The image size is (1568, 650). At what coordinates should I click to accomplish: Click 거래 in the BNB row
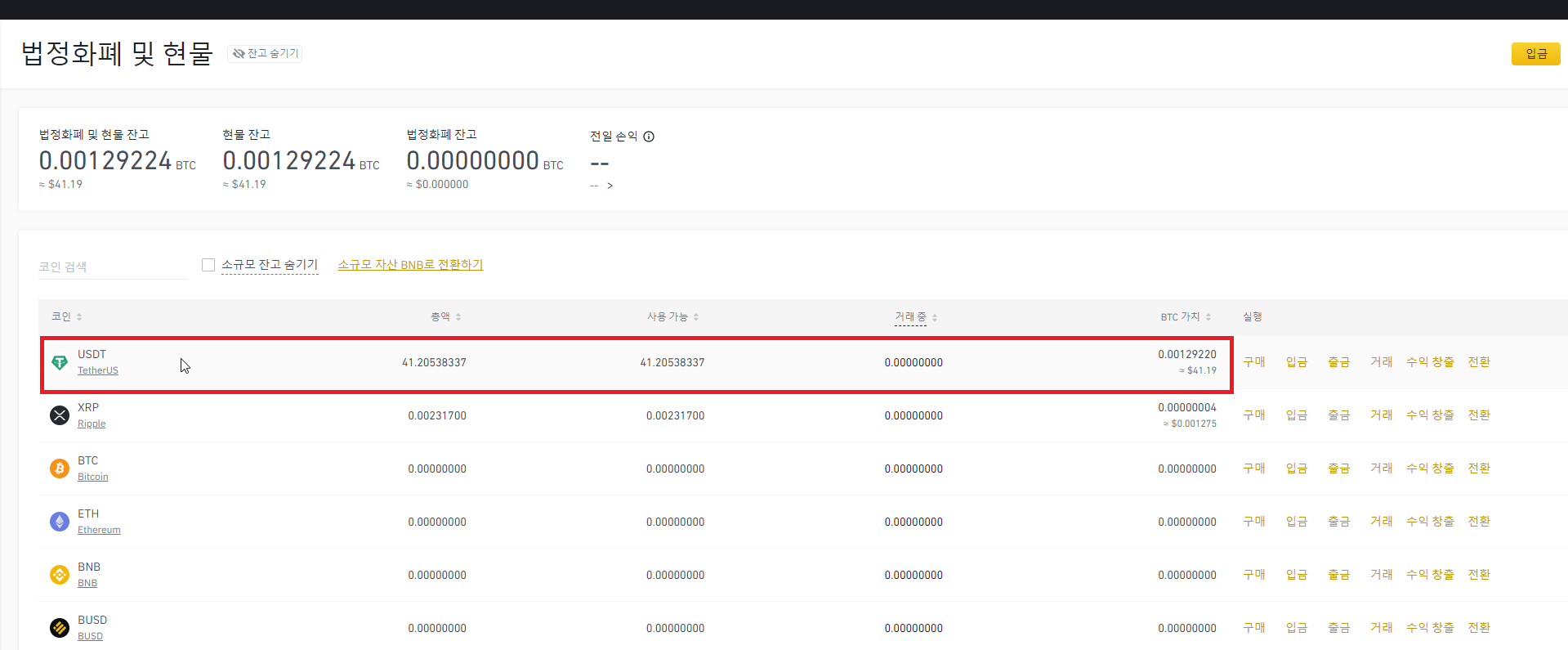1382,575
